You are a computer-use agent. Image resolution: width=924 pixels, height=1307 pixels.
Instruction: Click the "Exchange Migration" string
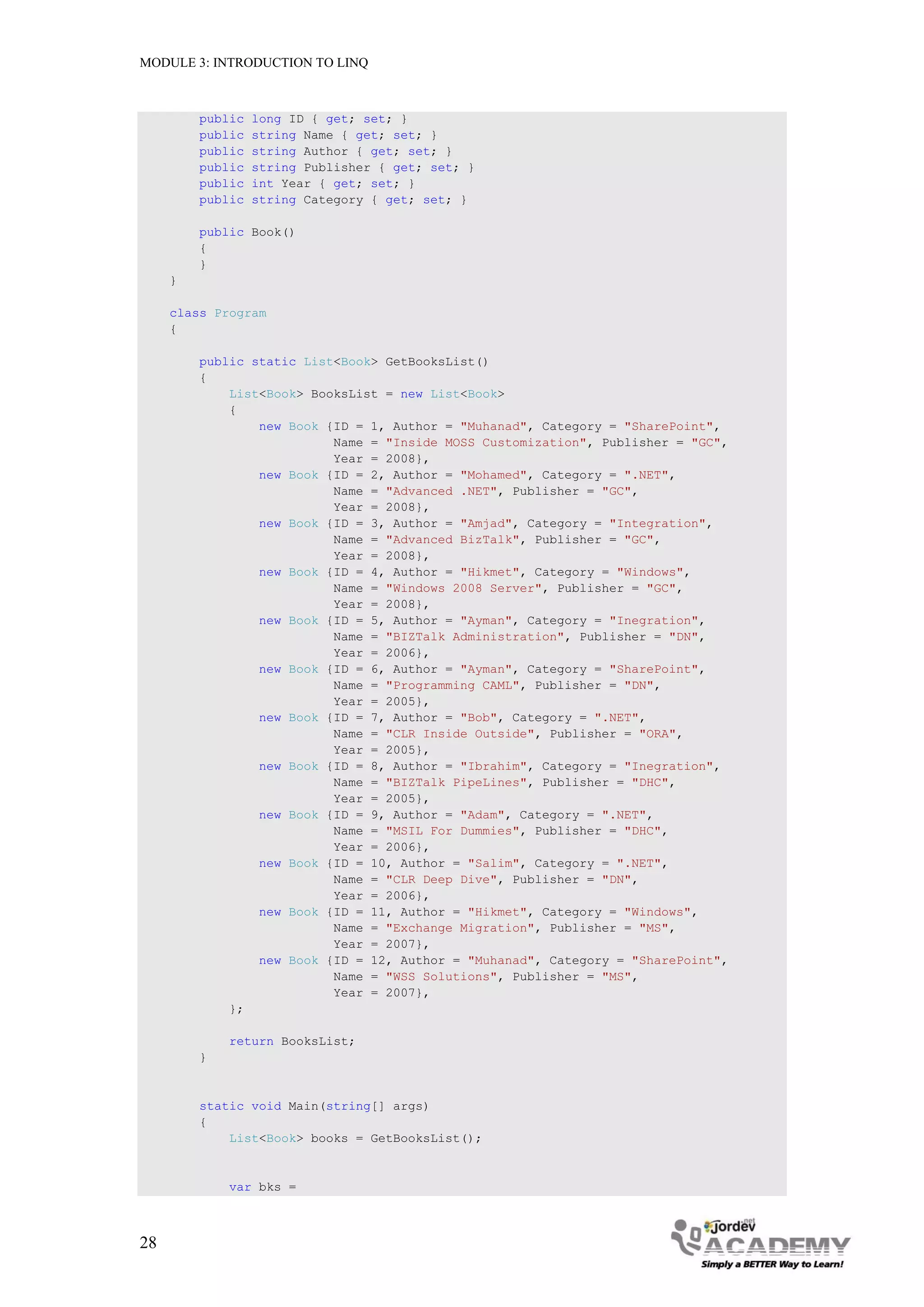click(x=460, y=928)
